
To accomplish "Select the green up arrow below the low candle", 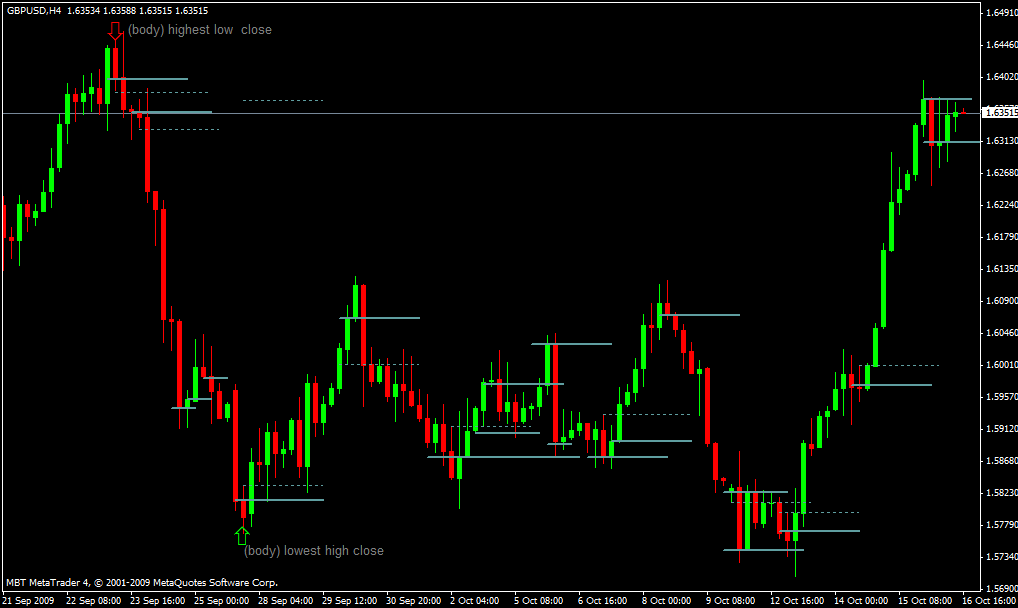I will [x=242, y=535].
